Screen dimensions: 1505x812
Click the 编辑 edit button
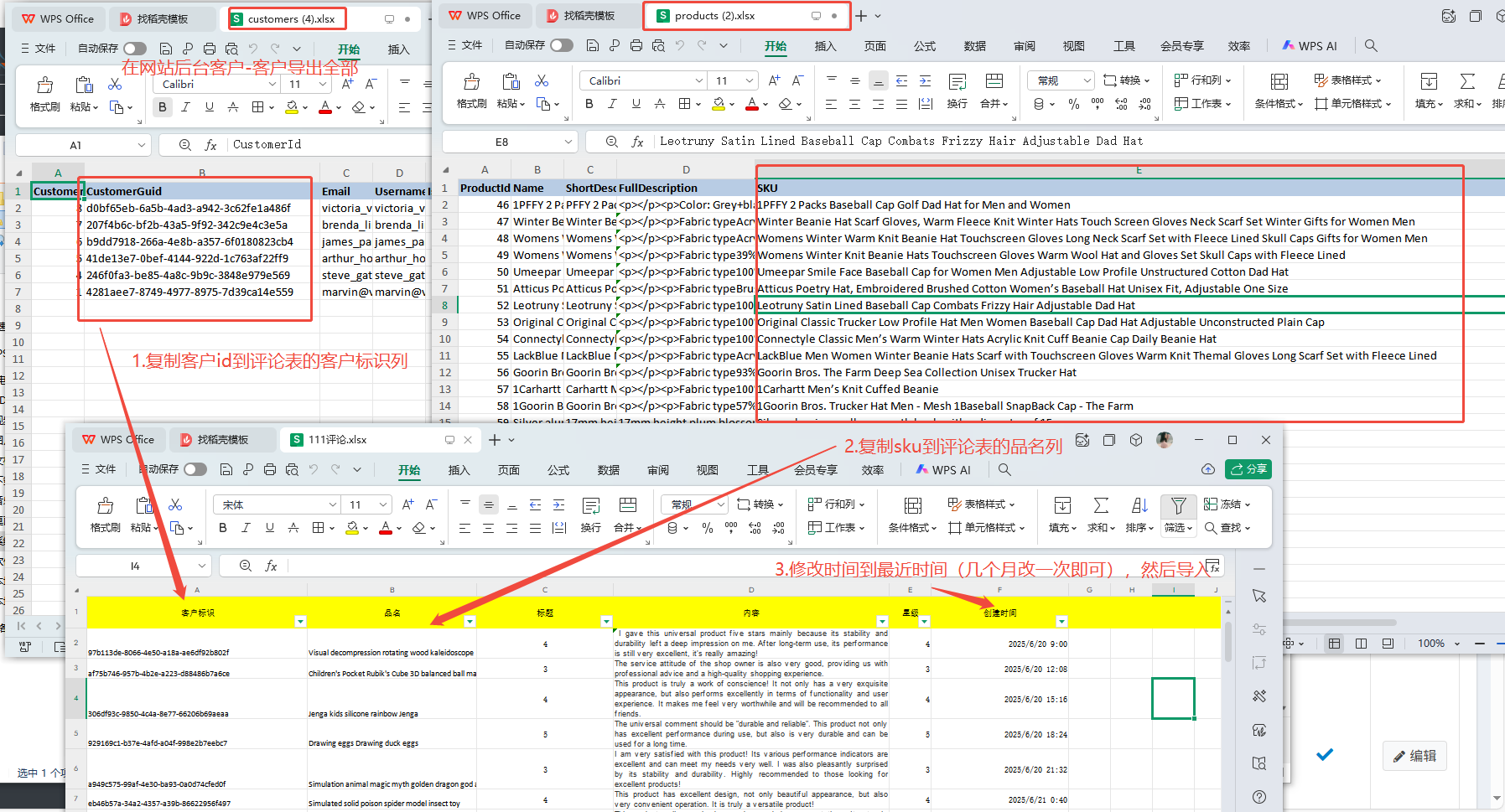click(1414, 756)
